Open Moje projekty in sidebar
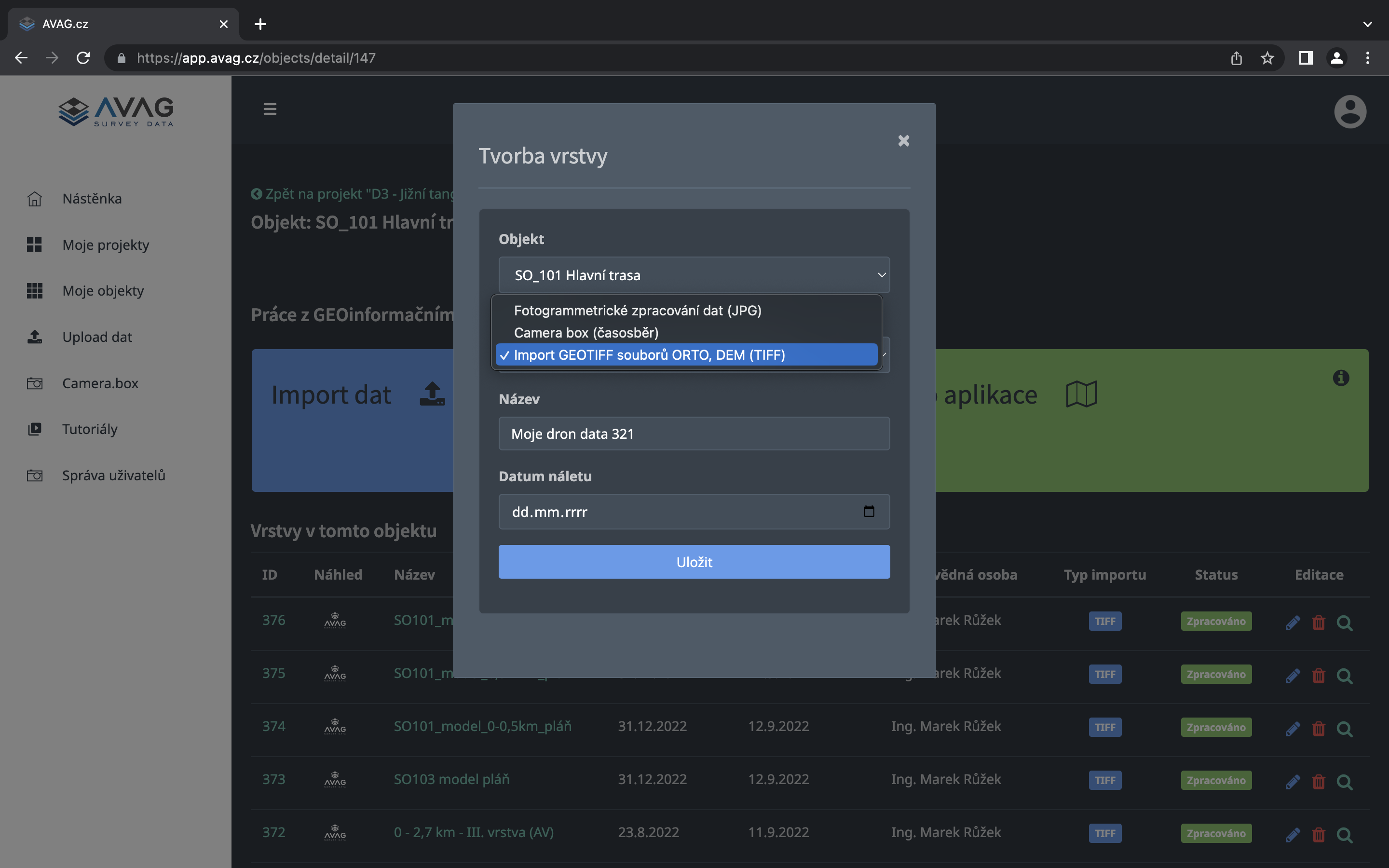 pos(106,245)
